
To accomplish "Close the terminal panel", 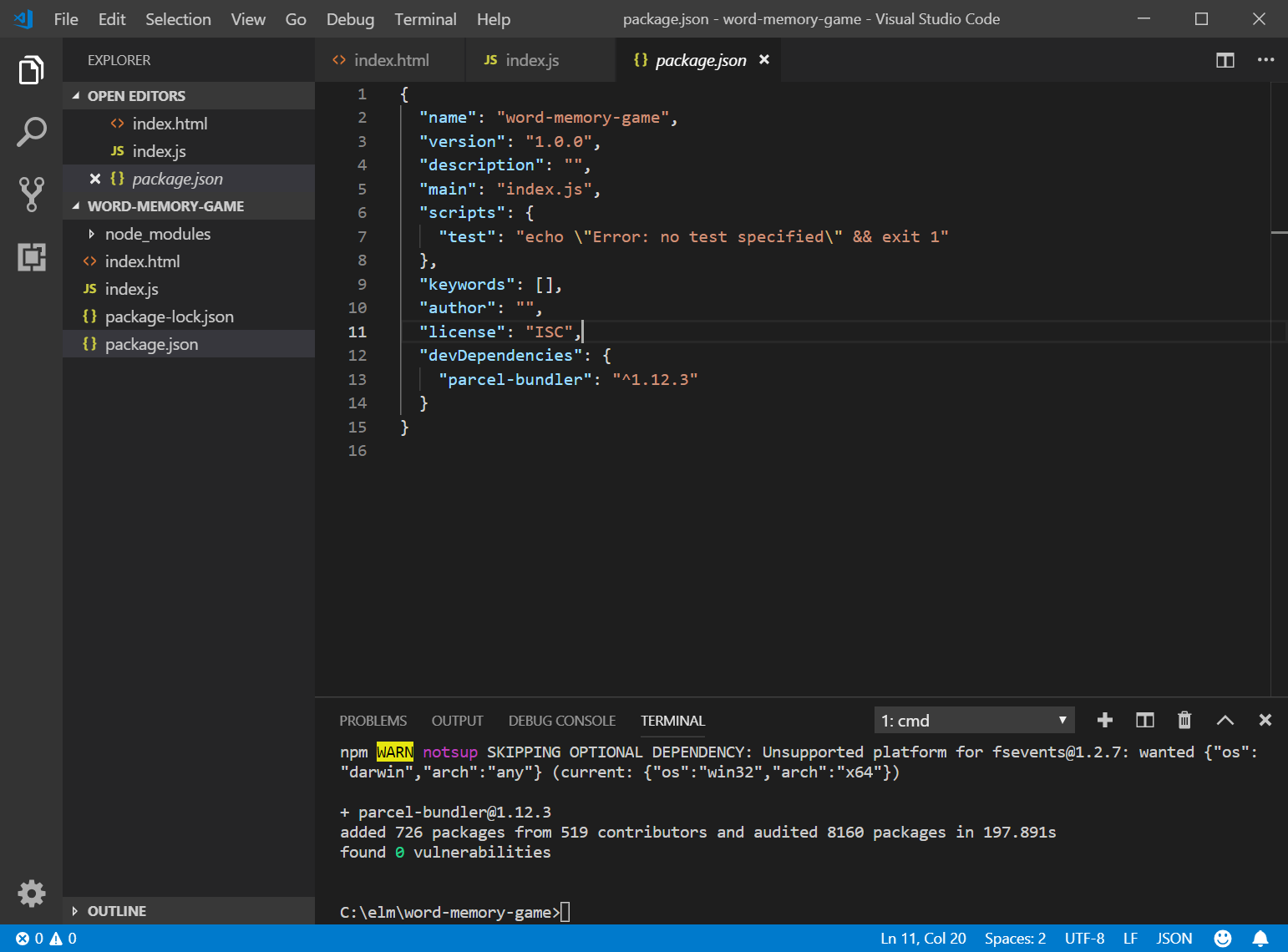I will click(1265, 720).
